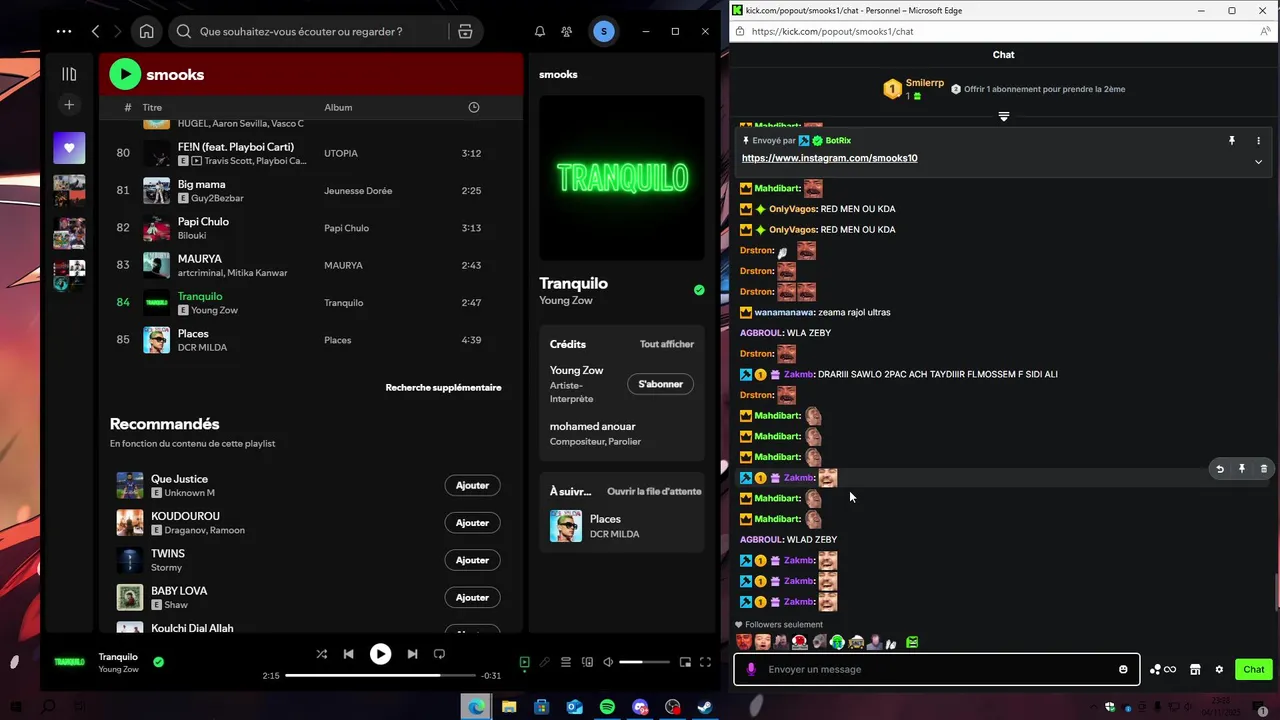
Task: Open Spotify mini player
Action: 685,662
